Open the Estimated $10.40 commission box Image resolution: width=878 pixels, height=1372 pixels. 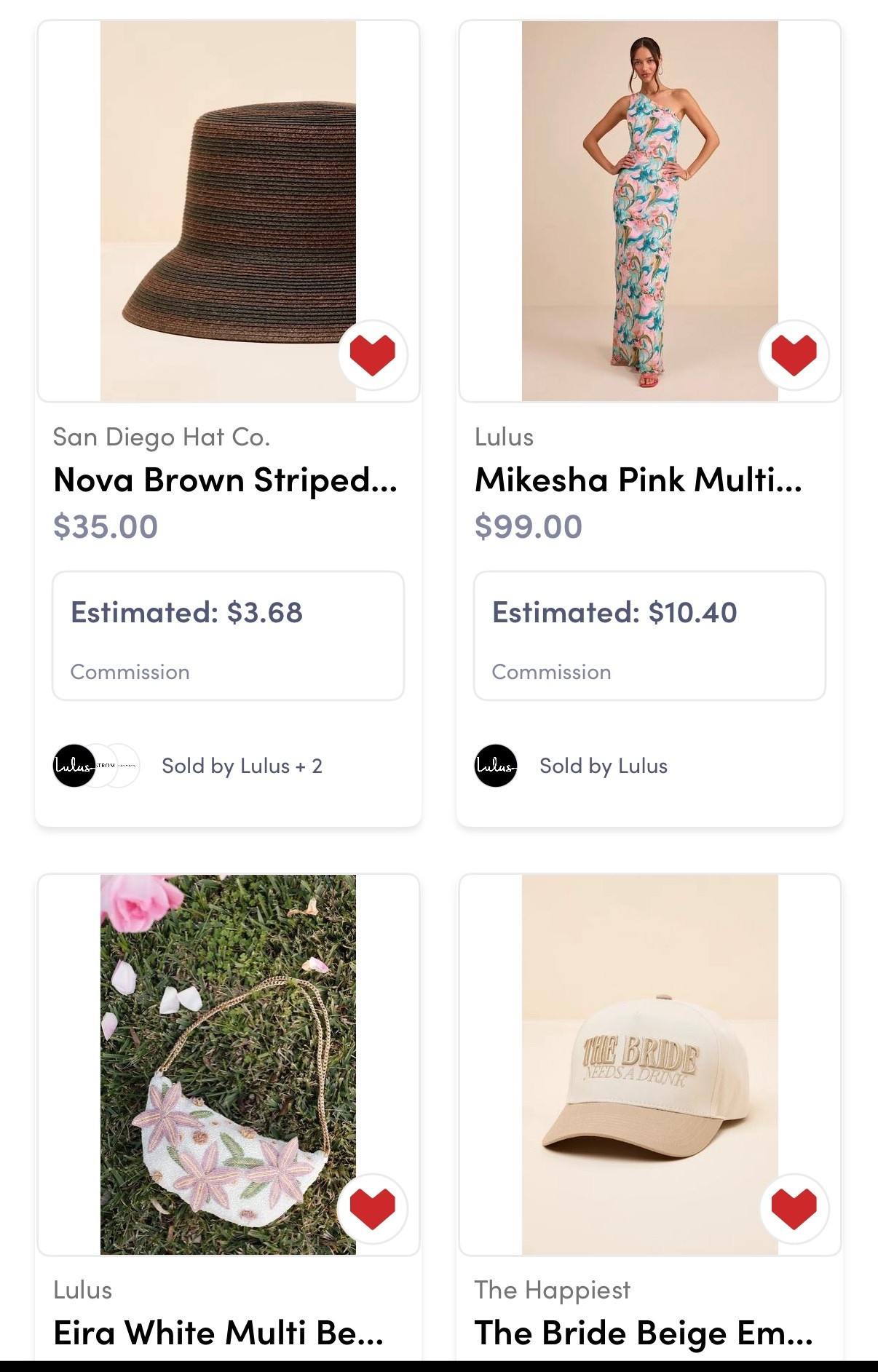pos(649,636)
